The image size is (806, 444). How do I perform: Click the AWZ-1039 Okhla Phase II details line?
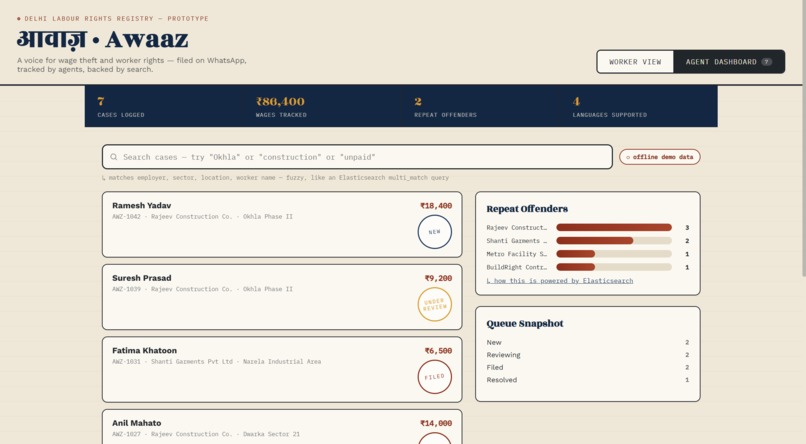pos(203,289)
